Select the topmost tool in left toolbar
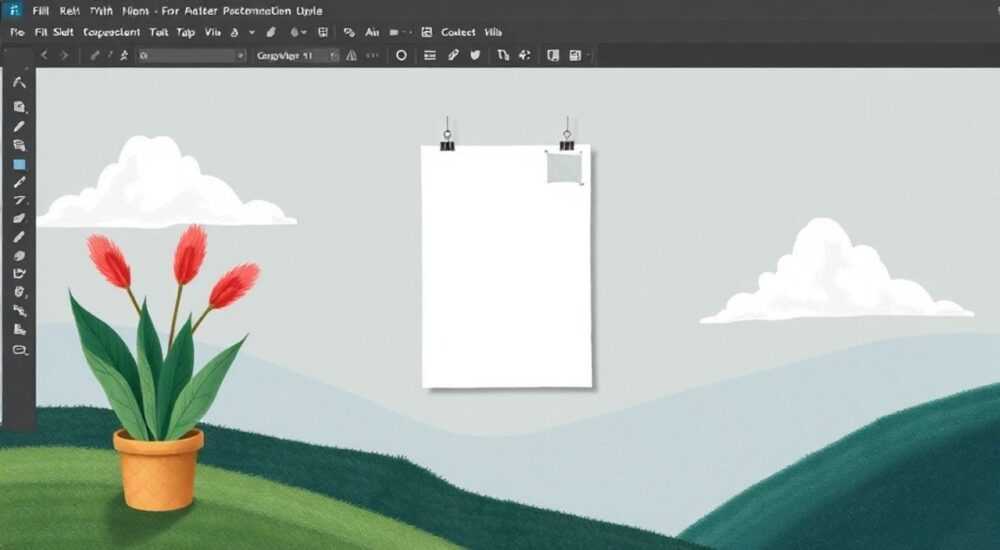Screen dimensions: 1000x550 click(19, 82)
